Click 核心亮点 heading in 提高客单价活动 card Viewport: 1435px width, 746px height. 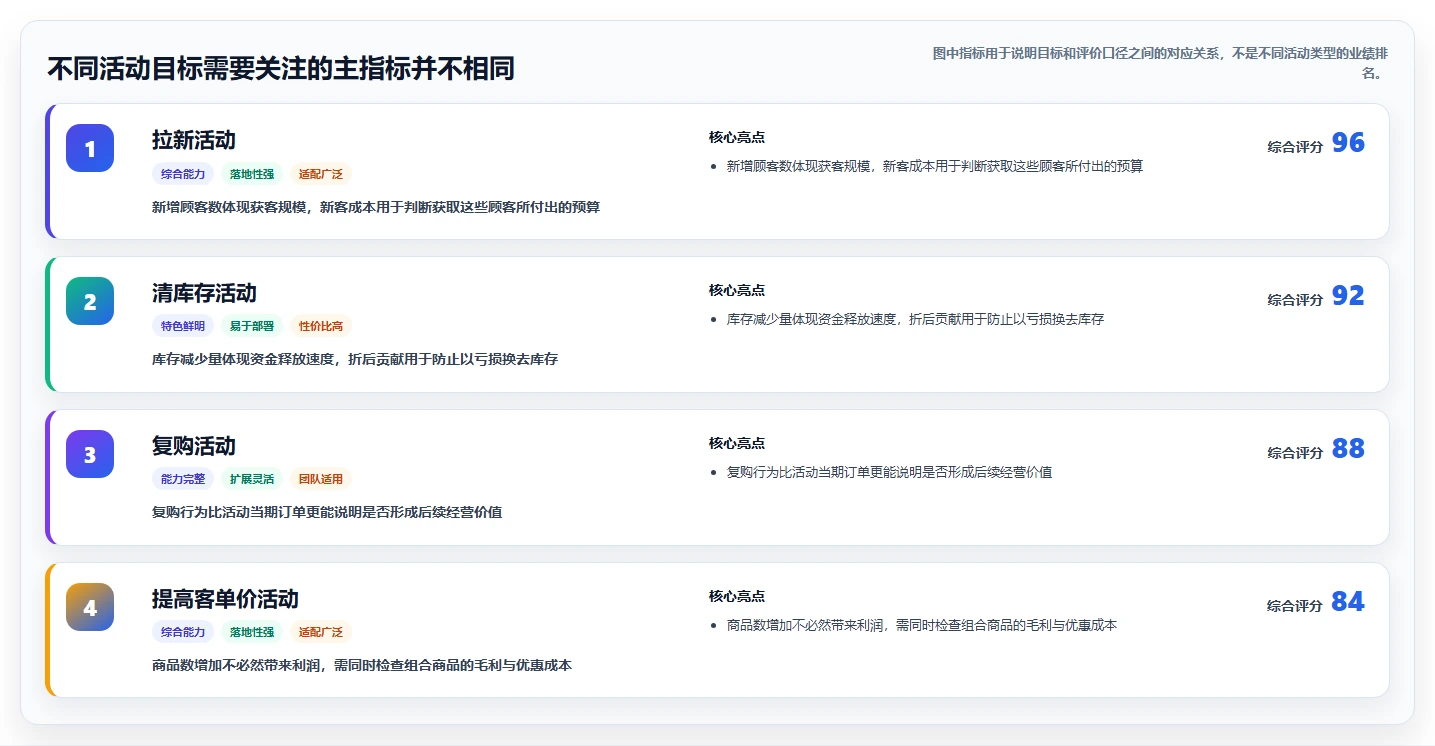pos(737,596)
